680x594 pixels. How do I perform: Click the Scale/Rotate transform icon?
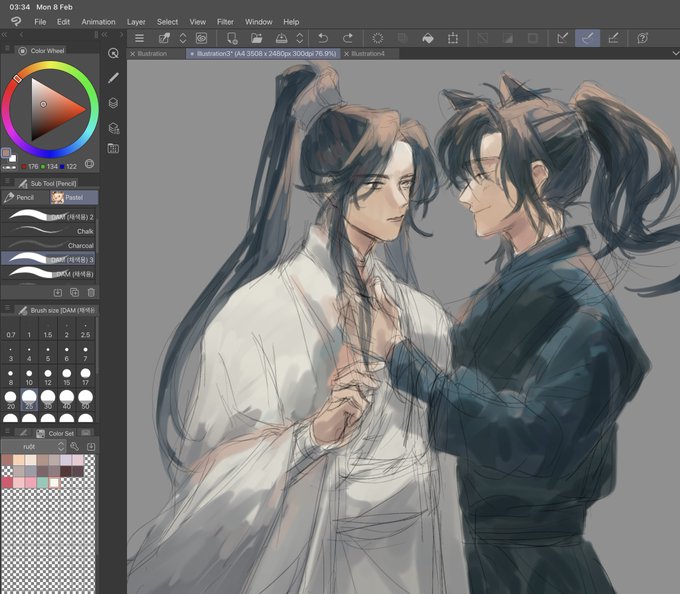[x=453, y=38]
